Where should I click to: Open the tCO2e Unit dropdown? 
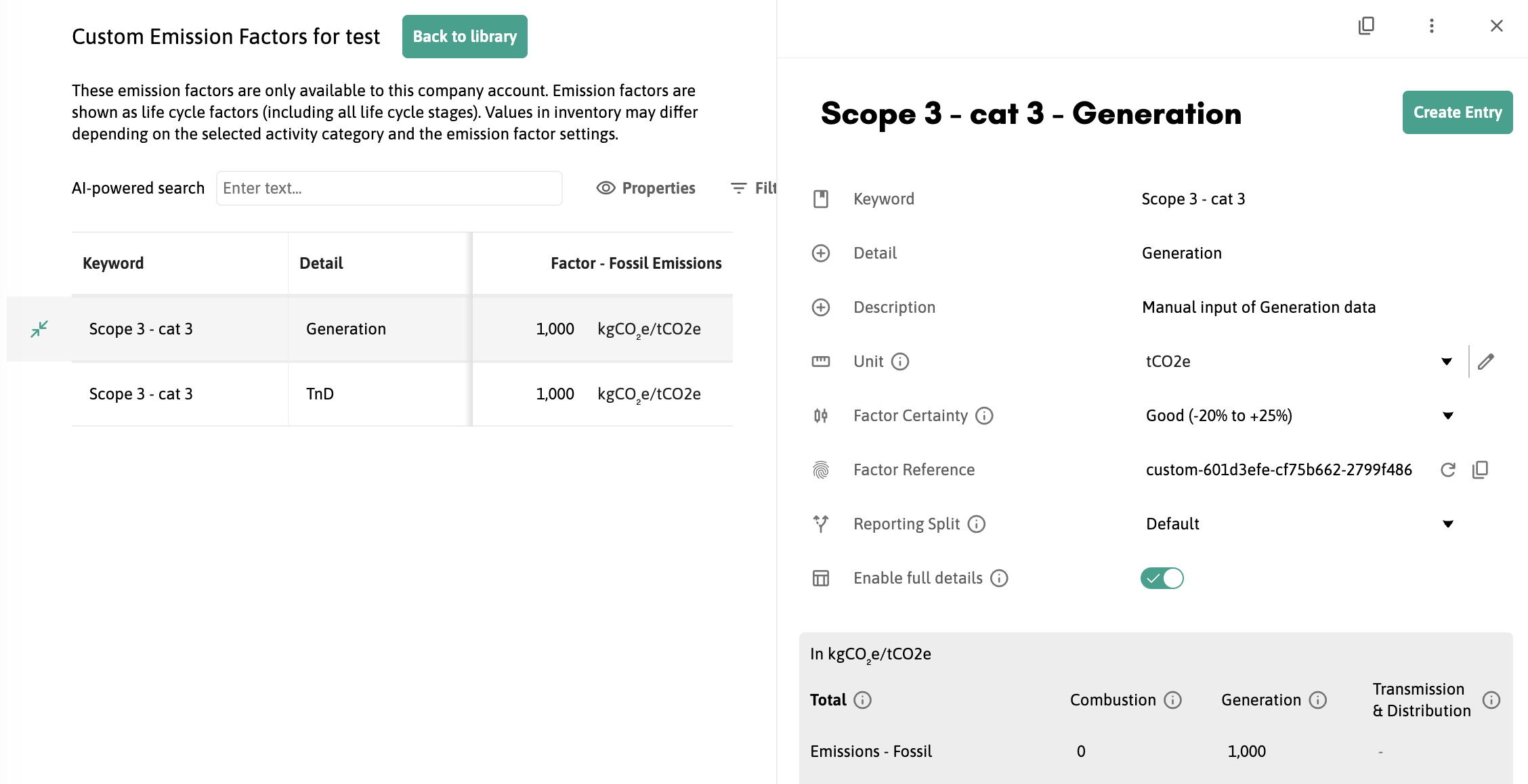[x=1446, y=362]
